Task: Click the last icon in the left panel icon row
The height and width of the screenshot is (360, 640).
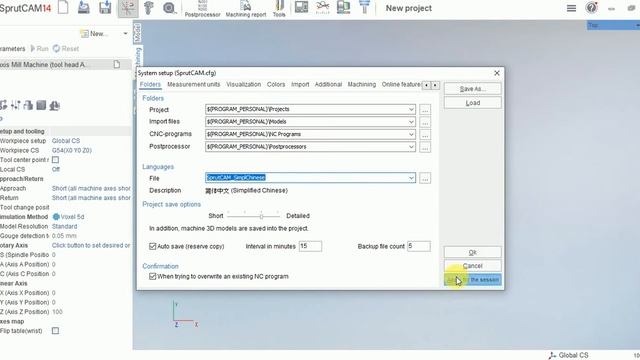Action: coord(55,105)
